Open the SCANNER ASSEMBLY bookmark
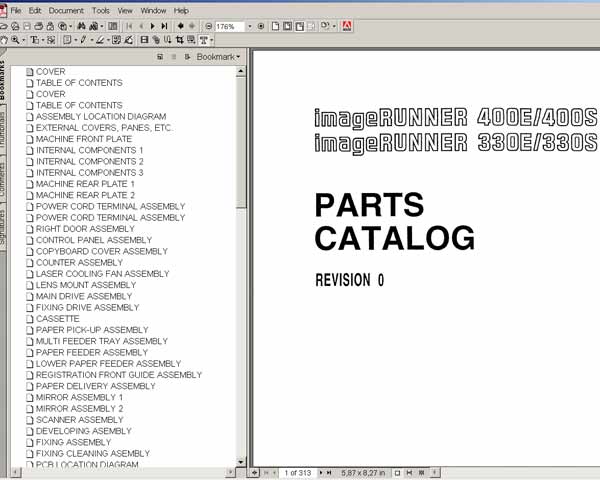Image resolution: width=600 pixels, height=480 pixels. (x=80, y=420)
